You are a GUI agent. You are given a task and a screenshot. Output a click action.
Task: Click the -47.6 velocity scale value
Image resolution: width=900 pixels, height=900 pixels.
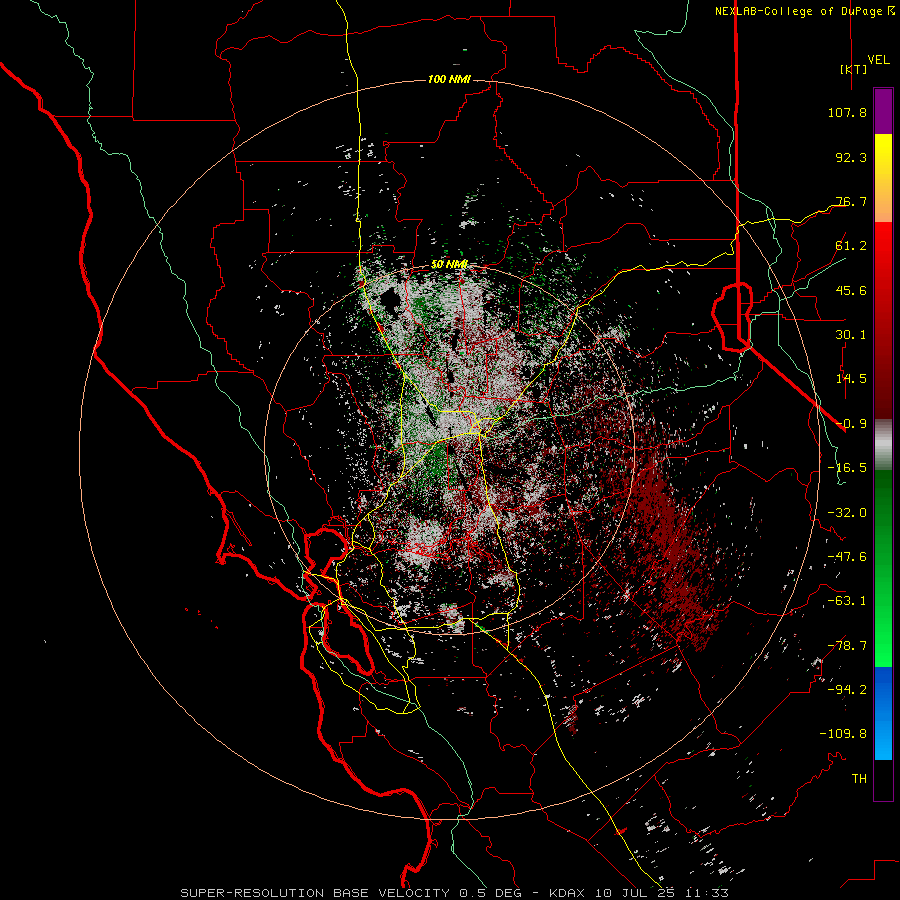click(x=847, y=557)
